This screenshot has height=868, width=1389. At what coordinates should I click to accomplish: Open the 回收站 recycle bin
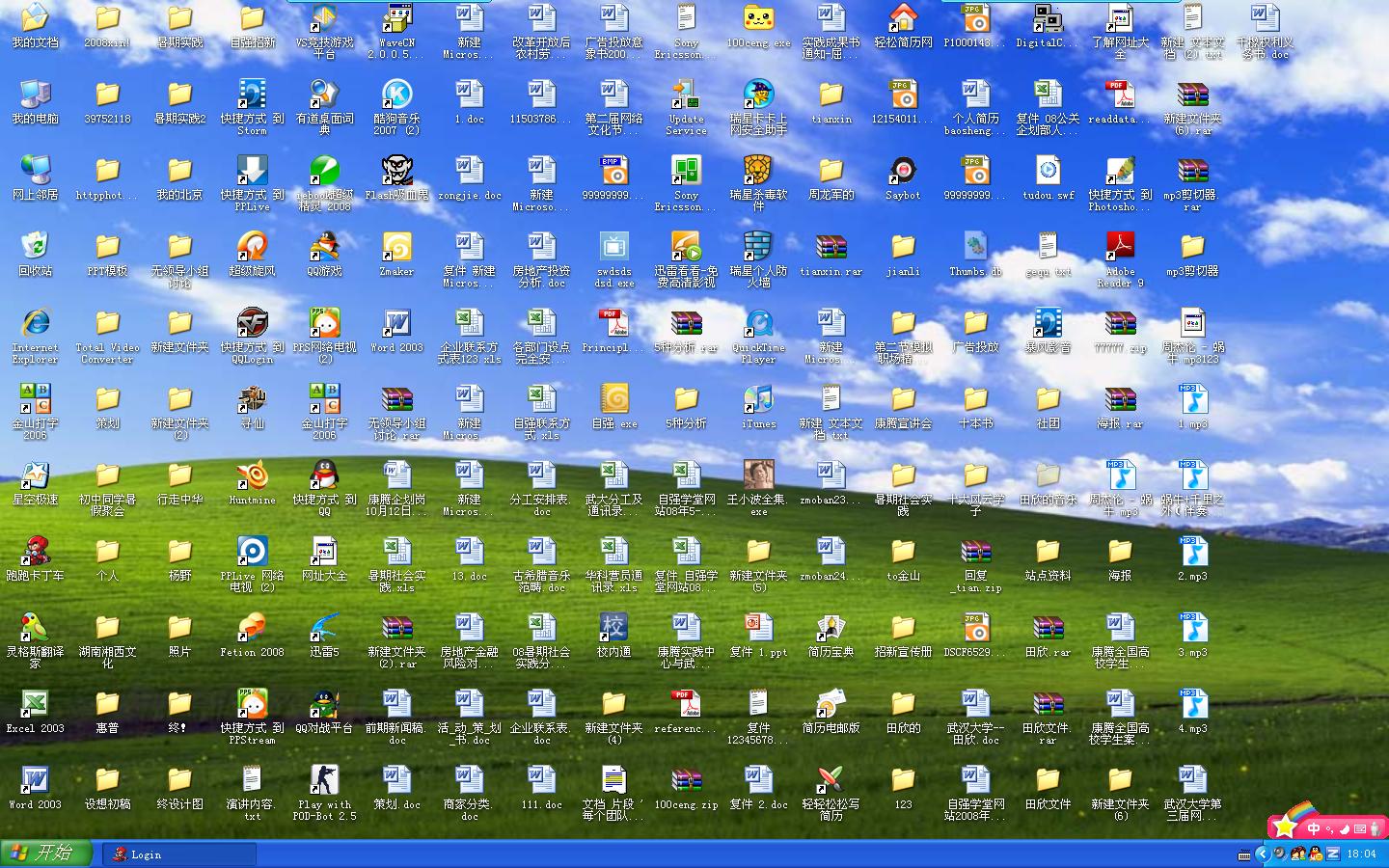(35, 254)
